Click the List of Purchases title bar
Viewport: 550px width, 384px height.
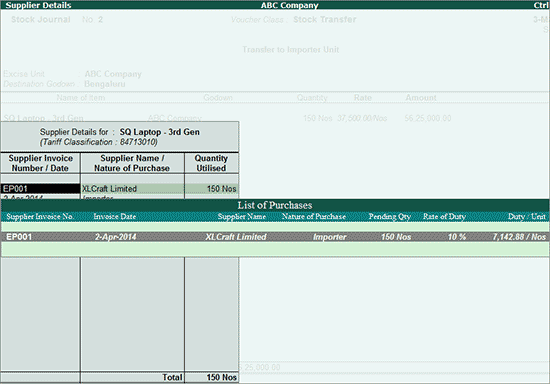click(275, 205)
